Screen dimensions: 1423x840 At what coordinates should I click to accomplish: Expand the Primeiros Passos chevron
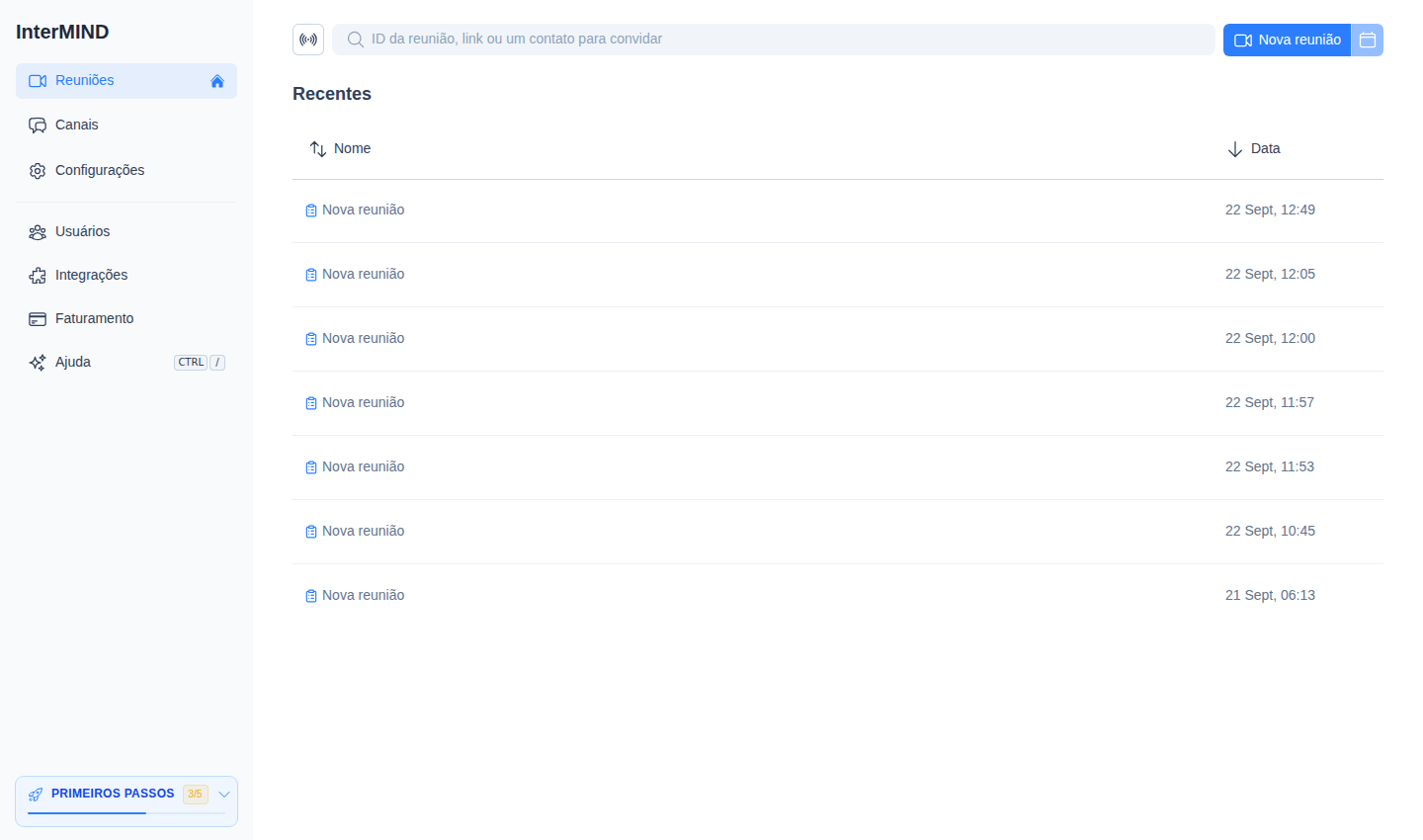(x=224, y=795)
